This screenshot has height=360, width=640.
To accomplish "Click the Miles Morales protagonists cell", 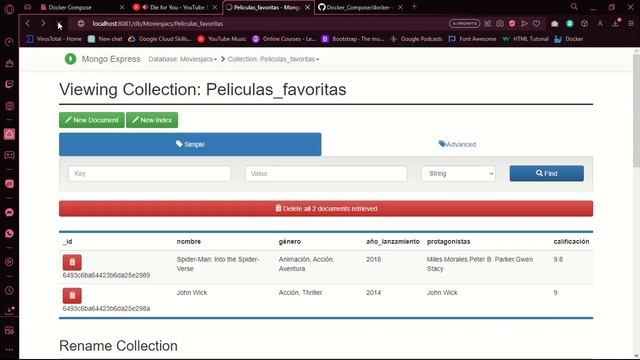I will [x=480, y=264].
